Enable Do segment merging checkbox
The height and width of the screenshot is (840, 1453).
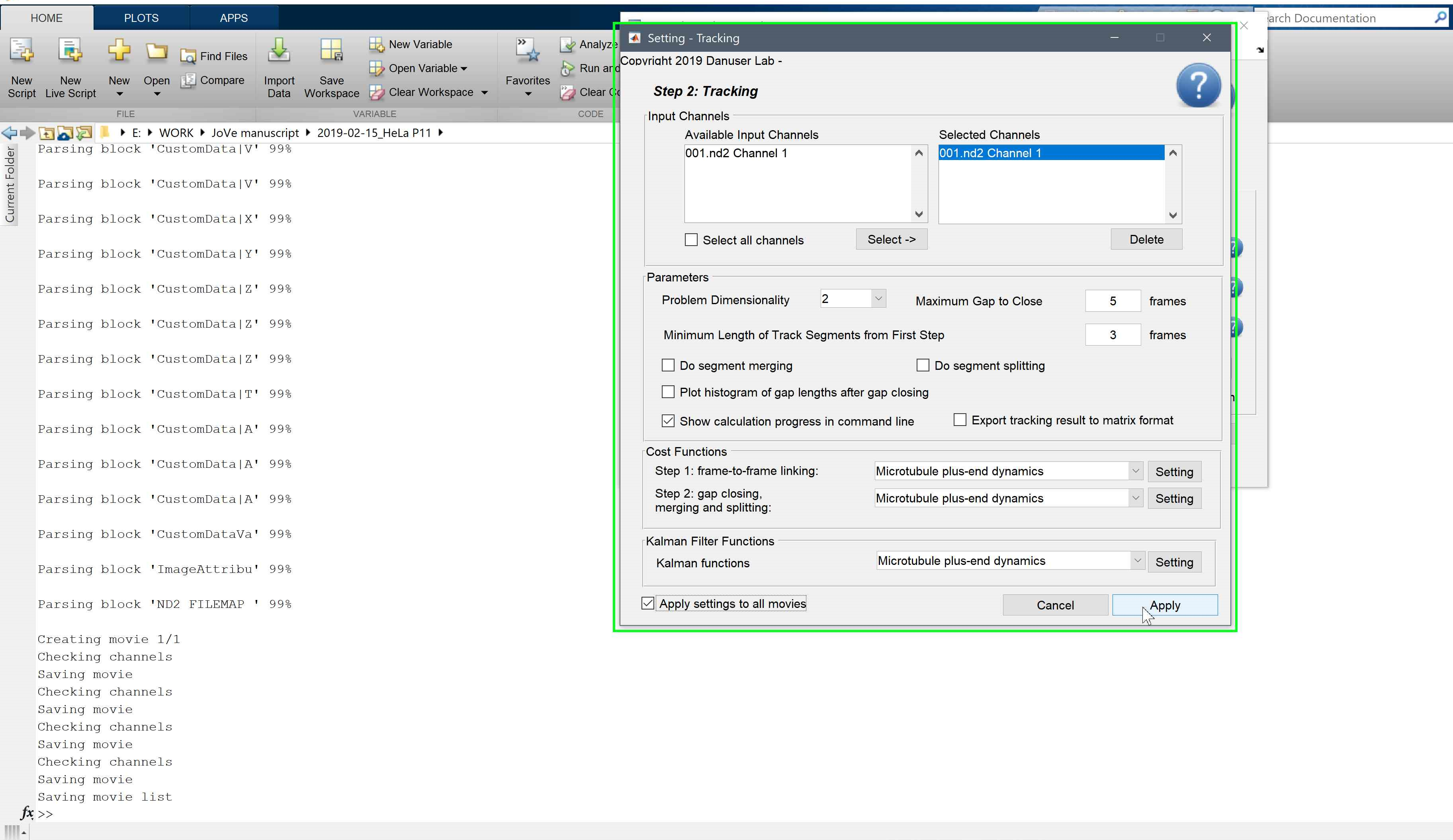(x=668, y=365)
